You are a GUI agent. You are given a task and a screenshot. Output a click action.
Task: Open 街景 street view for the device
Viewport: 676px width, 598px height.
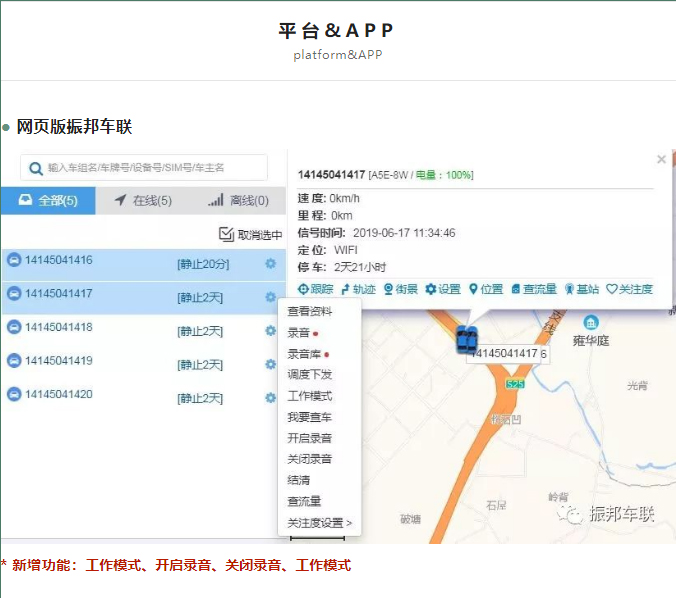coord(388,289)
